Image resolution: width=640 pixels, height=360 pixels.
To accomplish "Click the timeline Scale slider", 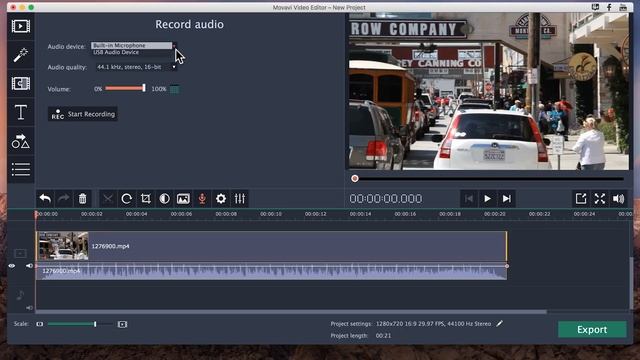I will point(80,324).
